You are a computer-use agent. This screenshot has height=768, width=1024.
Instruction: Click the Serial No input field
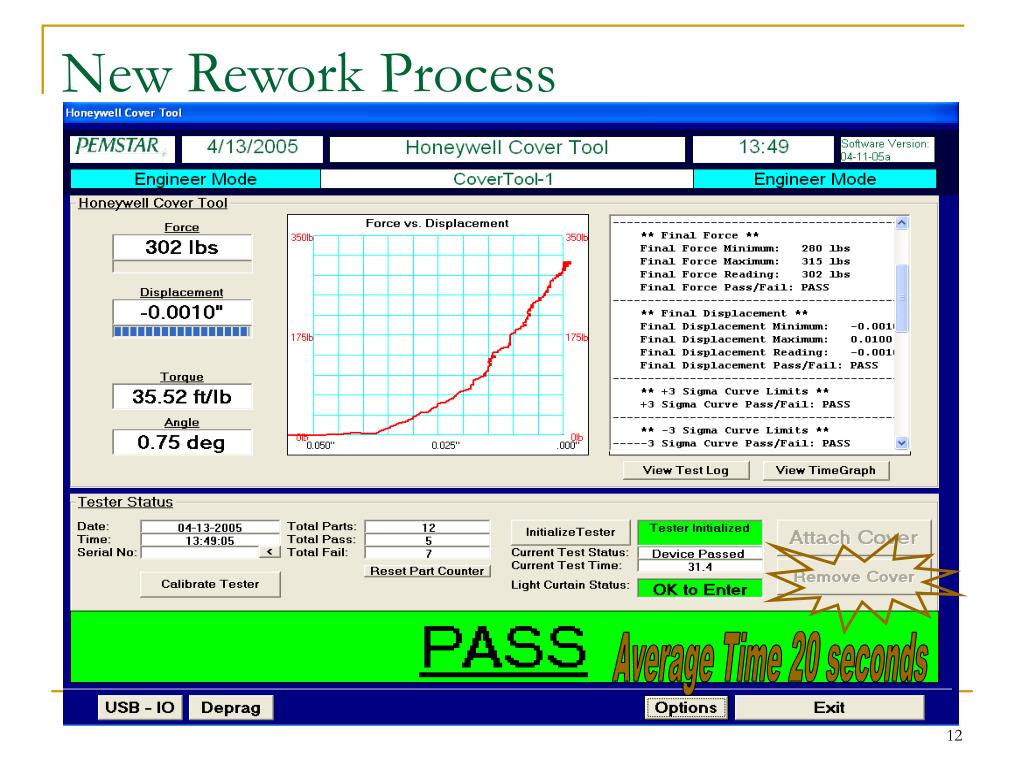pos(200,552)
